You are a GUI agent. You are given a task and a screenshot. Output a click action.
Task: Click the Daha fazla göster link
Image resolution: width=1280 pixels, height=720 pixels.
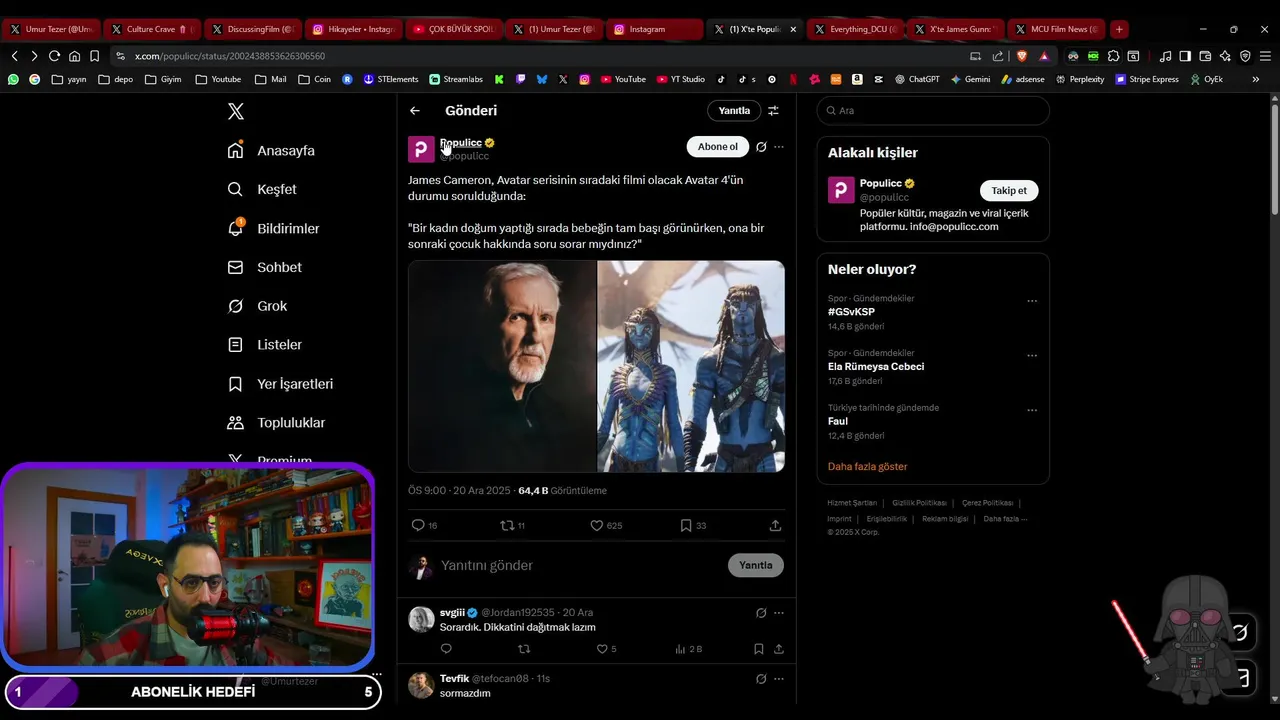pyautogui.click(x=867, y=467)
